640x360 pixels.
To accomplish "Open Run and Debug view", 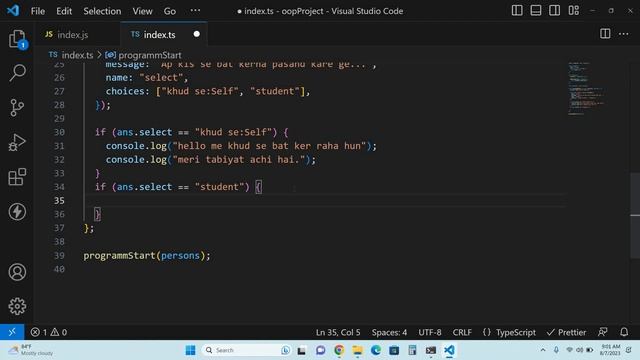I will (x=17, y=142).
